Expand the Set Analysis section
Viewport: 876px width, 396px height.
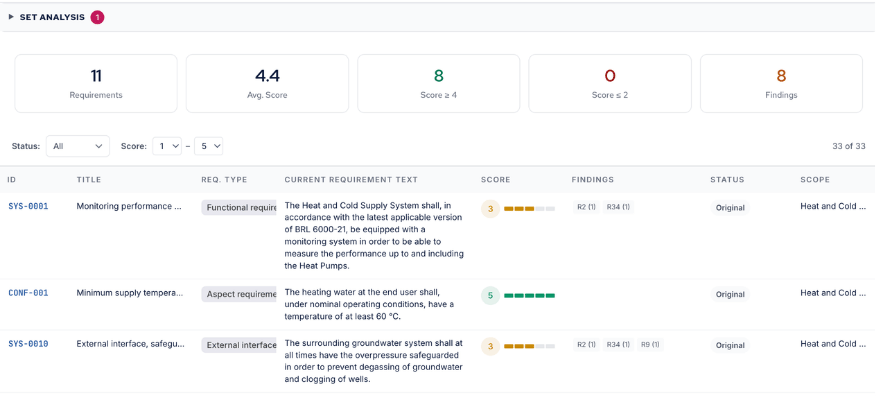coord(11,17)
